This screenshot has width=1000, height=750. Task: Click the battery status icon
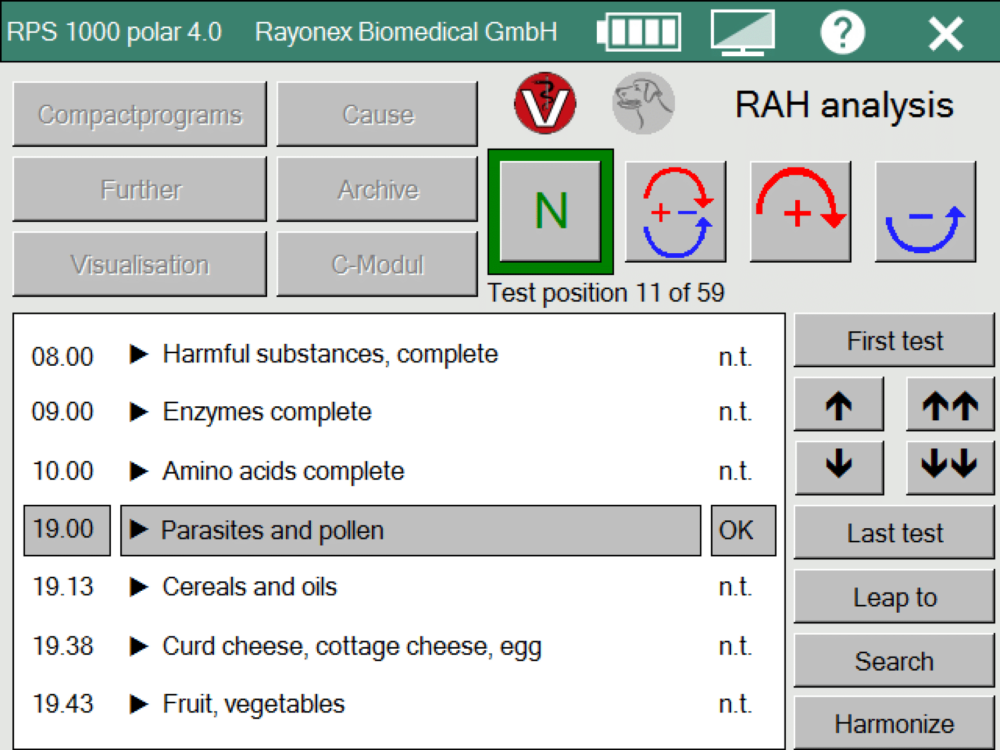pyautogui.click(x=638, y=31)
